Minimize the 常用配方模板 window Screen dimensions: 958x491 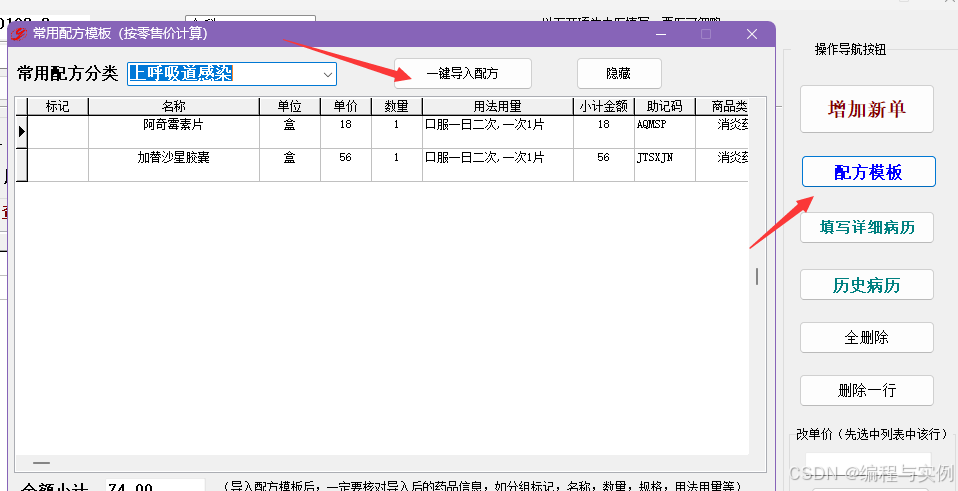[x=661, y=34]
